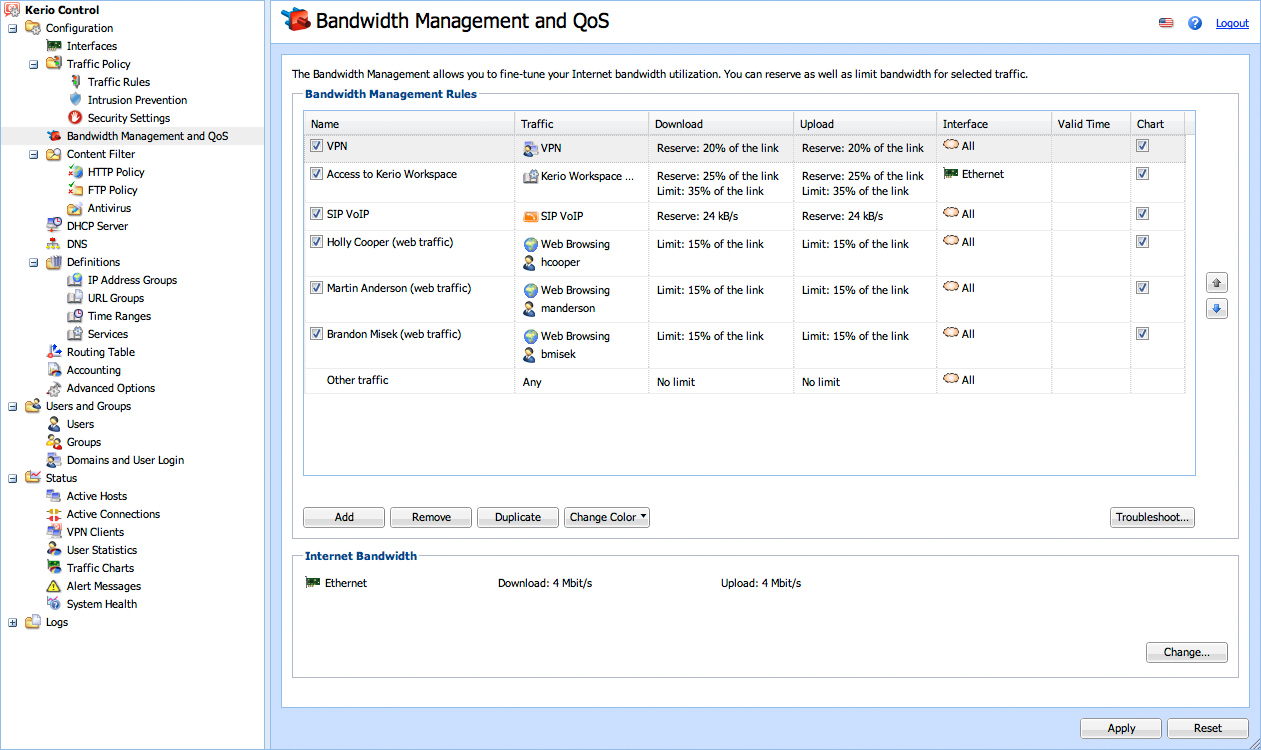The image size is (1261, 750).
Task: Click the Traffic Charts icon
Action: [x=55, y=568]
